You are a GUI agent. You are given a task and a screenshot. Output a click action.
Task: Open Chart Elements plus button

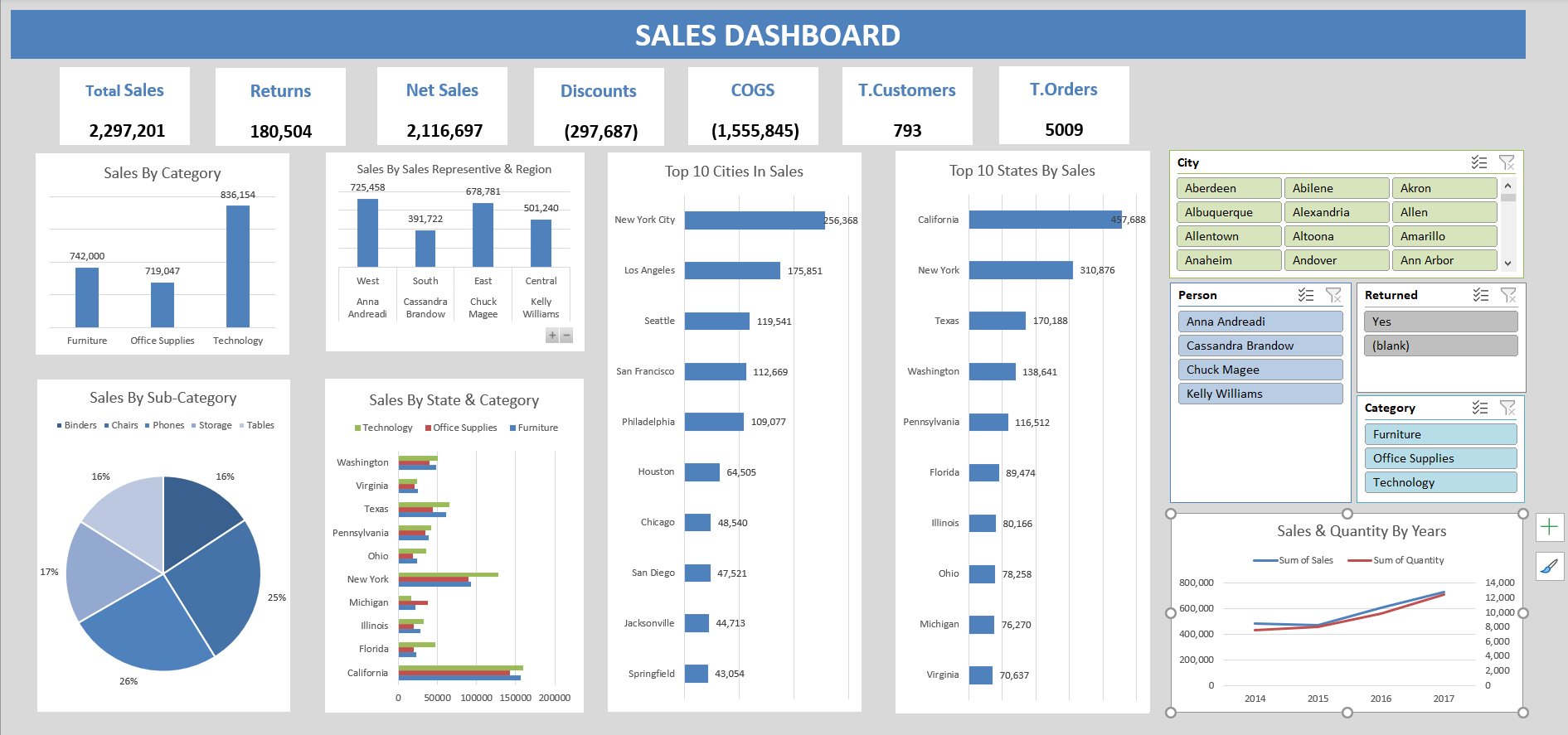pos(1549,527)
